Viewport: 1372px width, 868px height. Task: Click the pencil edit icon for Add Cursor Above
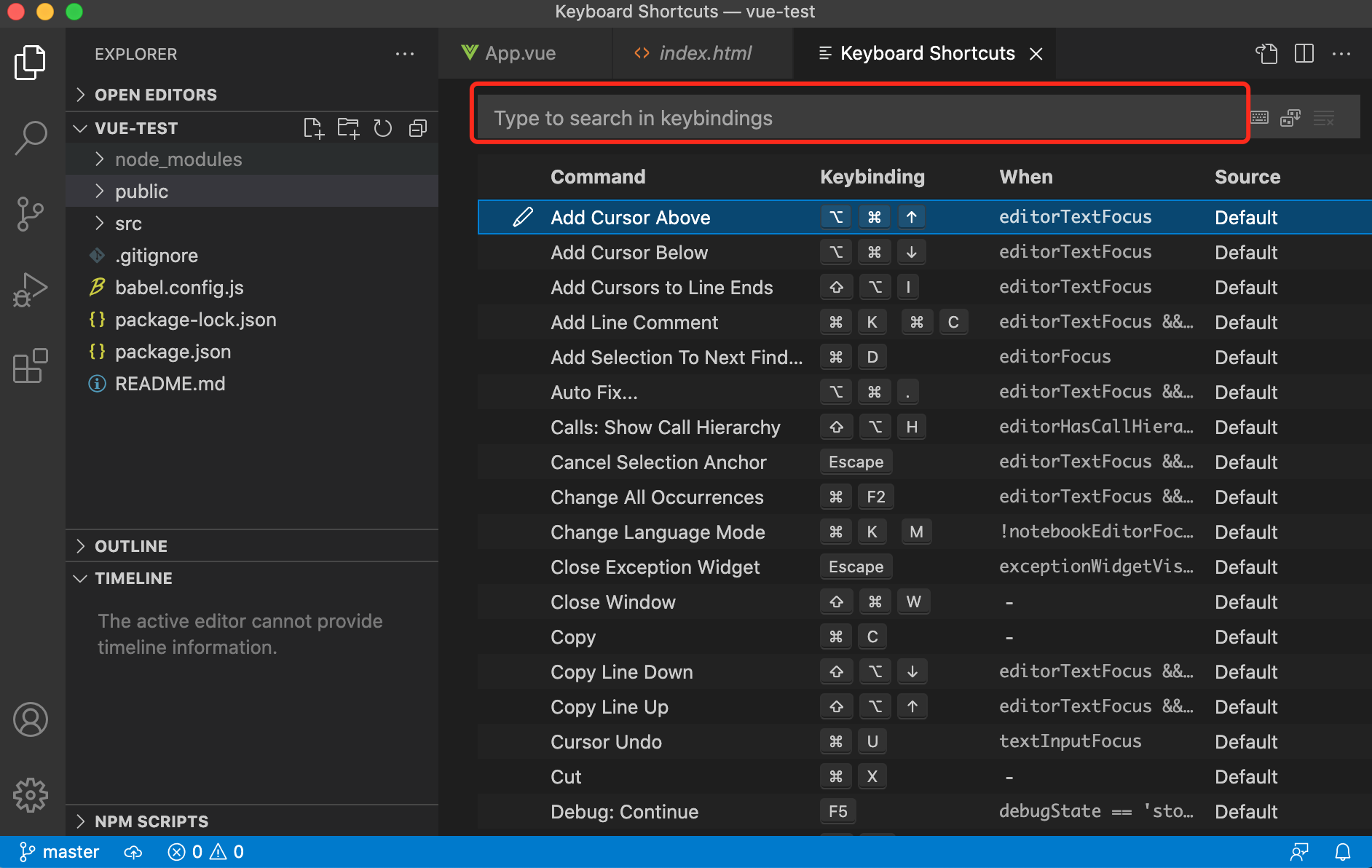[x=523, y=217]
